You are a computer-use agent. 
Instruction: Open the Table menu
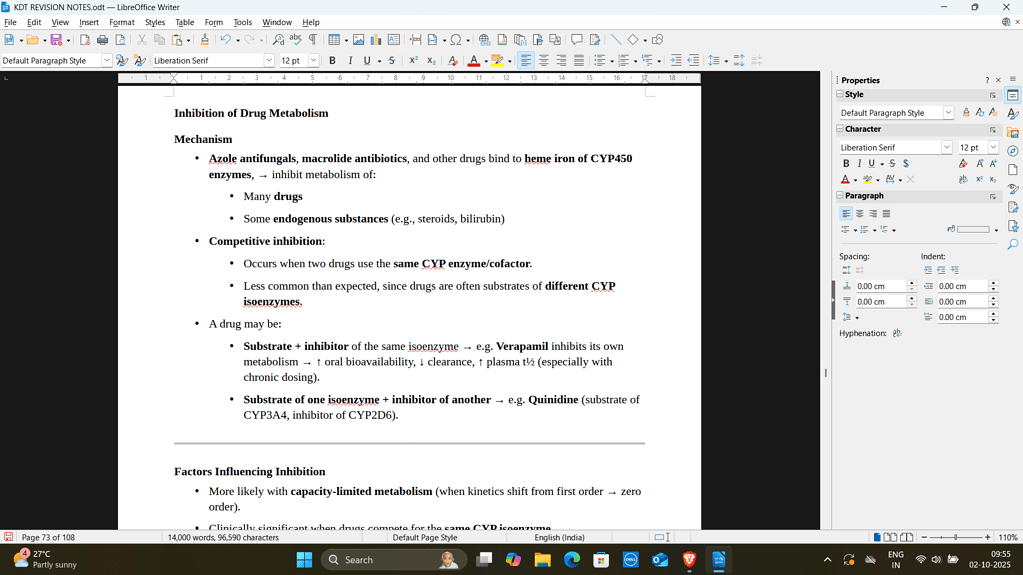185,22
